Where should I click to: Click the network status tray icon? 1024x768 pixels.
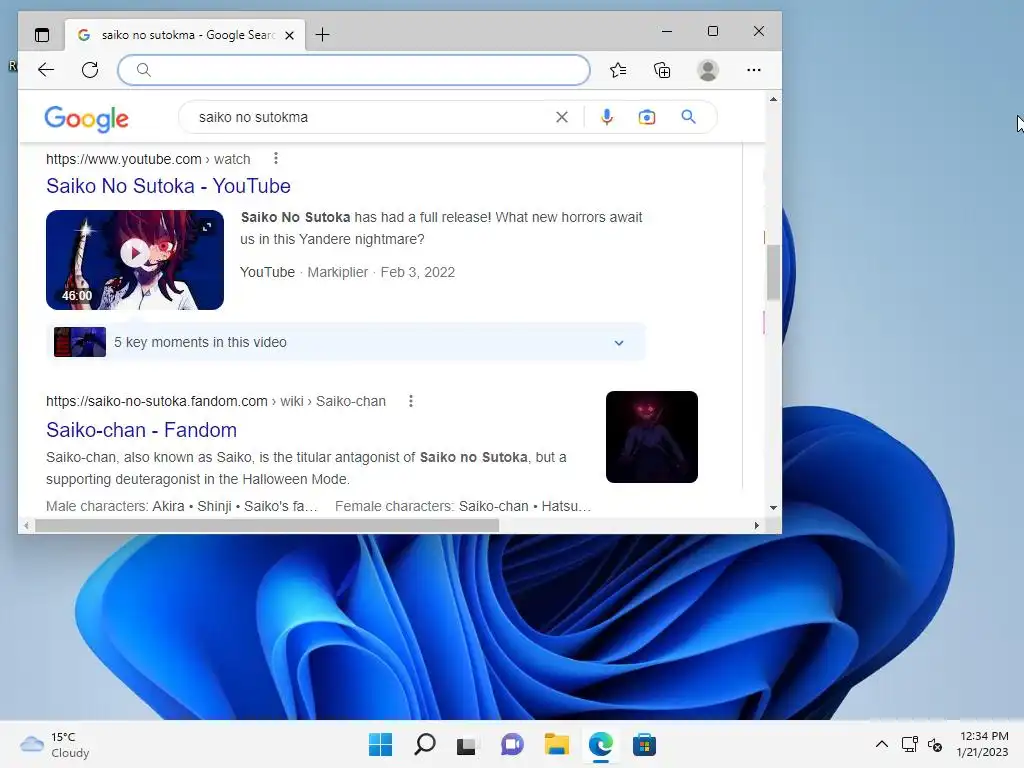(910, 744)
